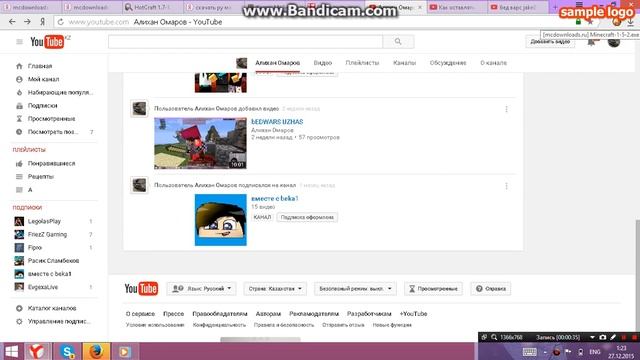Open the BEDWARS UZHAS video title
The height and width of the screenshot is (360, 640).
tap(277, 122)
